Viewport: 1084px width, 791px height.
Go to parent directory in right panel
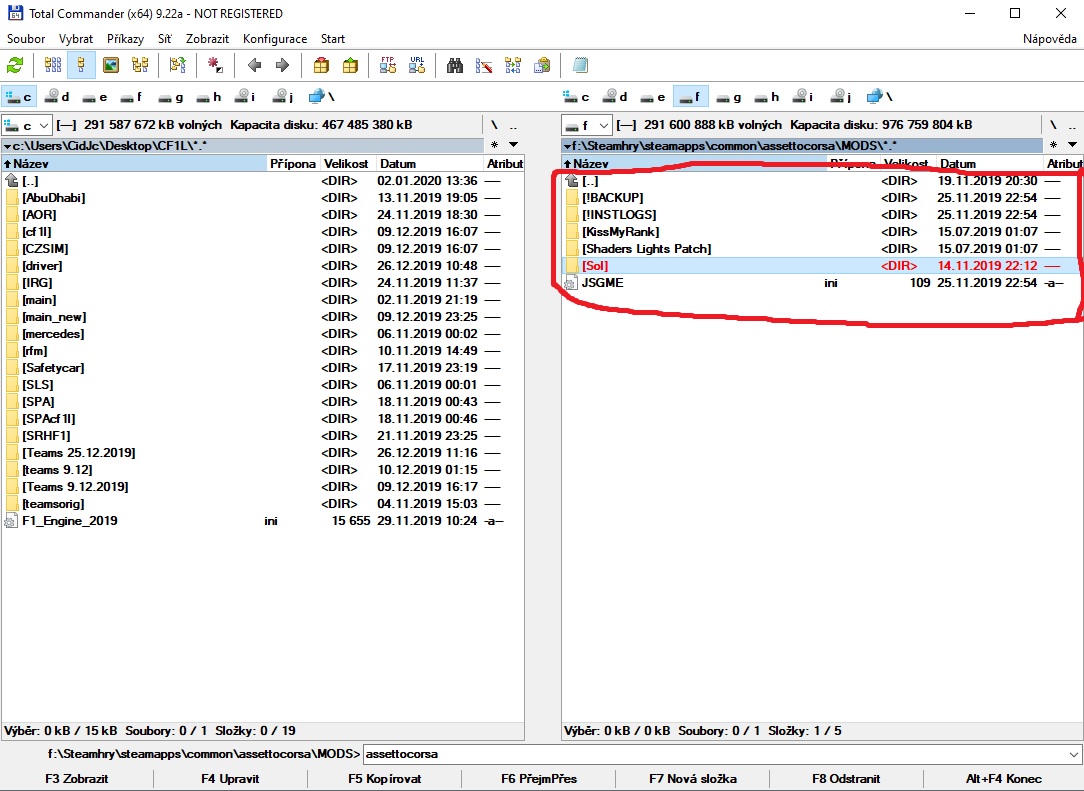coord(1072,125)
